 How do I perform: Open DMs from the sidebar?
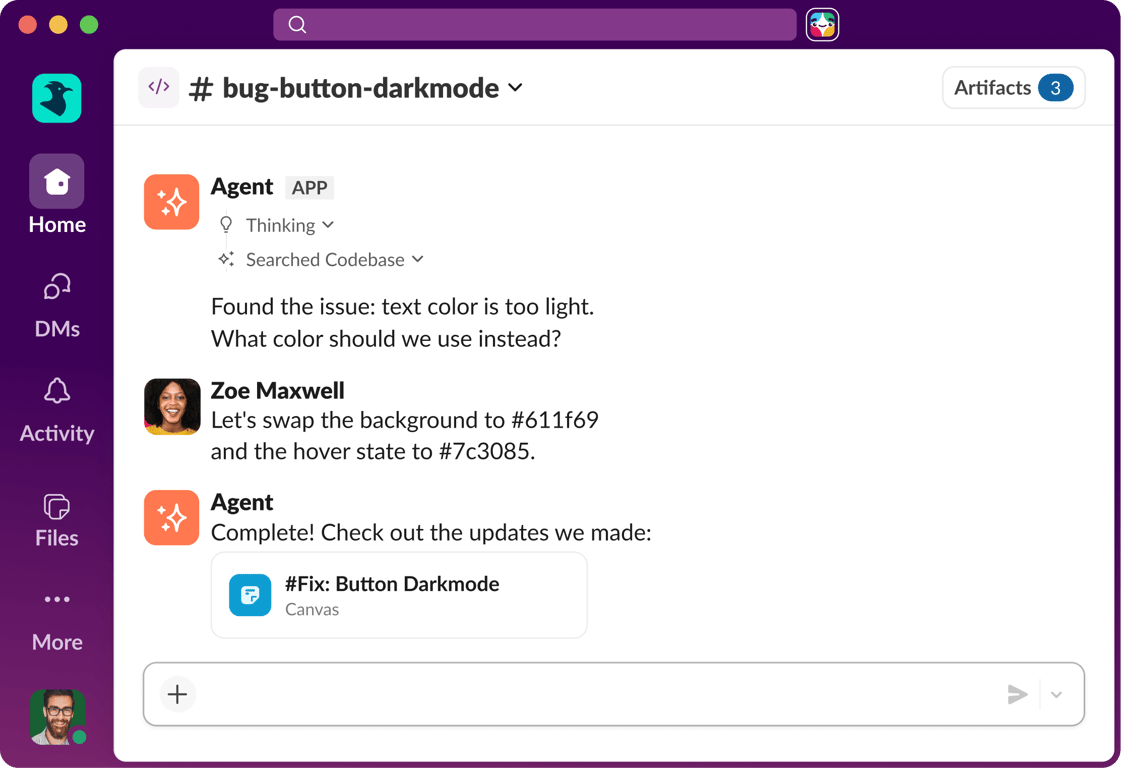click(x=56, y=306)
